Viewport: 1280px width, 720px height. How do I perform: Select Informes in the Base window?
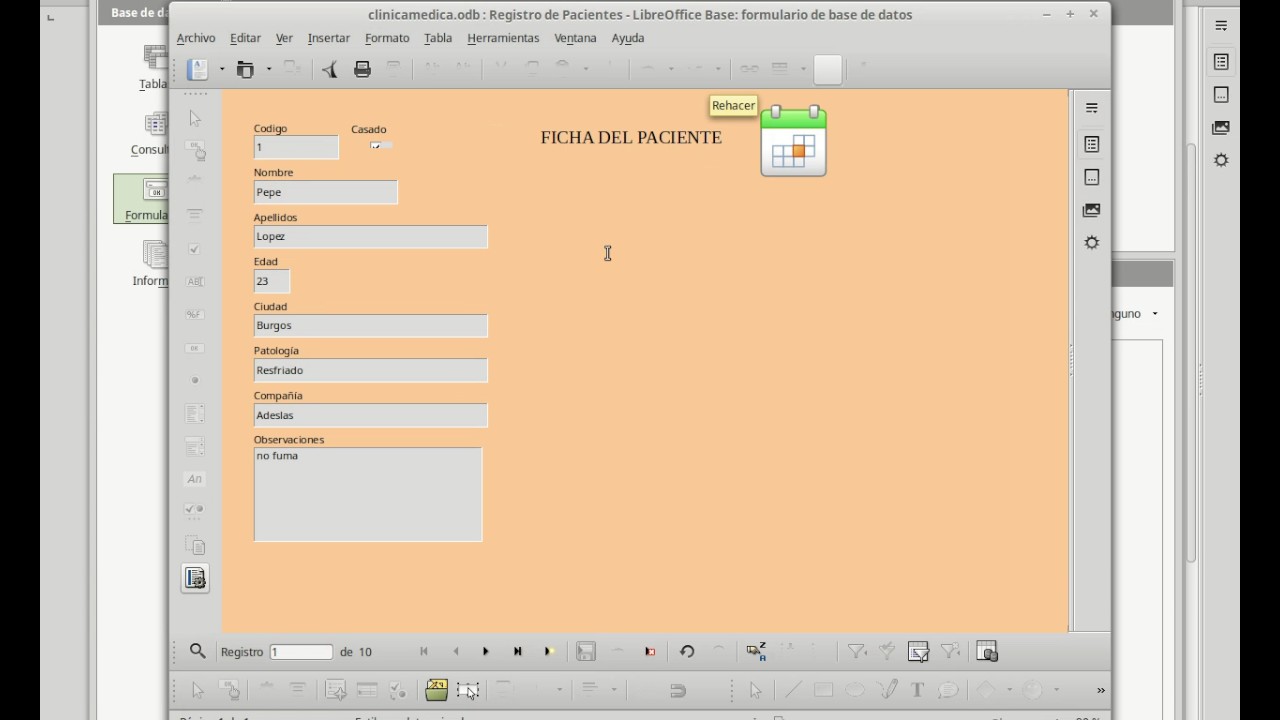[150, 264]
